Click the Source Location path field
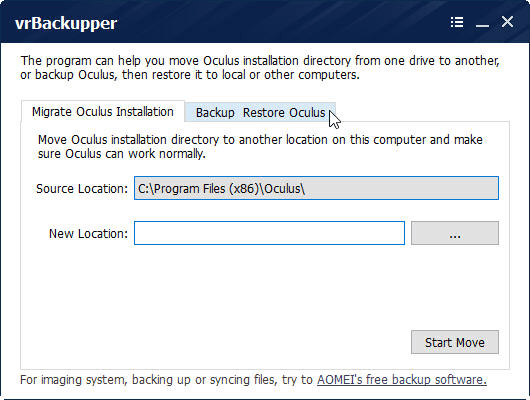Viewport: 530px width, 400px height. 316,188
